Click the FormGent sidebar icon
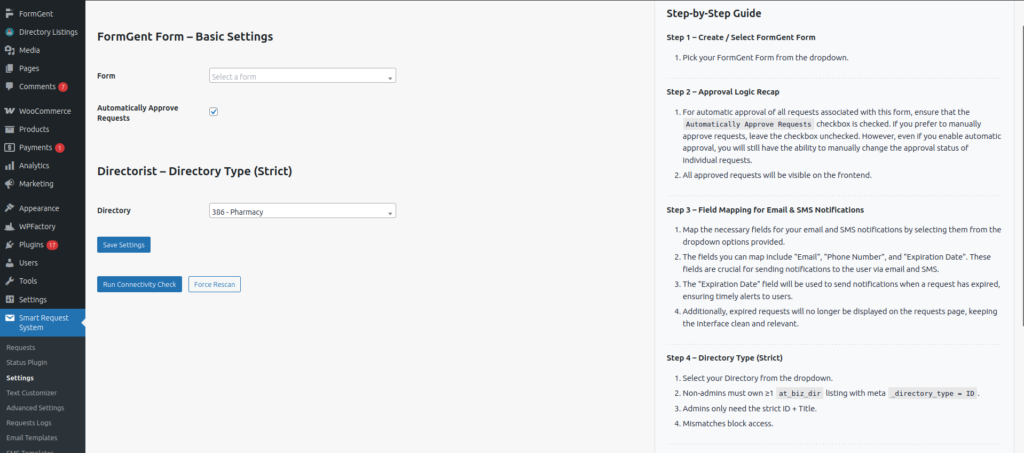Image resolution: width=1024 pixels, height=453 pixels. [x=9, y=15]
